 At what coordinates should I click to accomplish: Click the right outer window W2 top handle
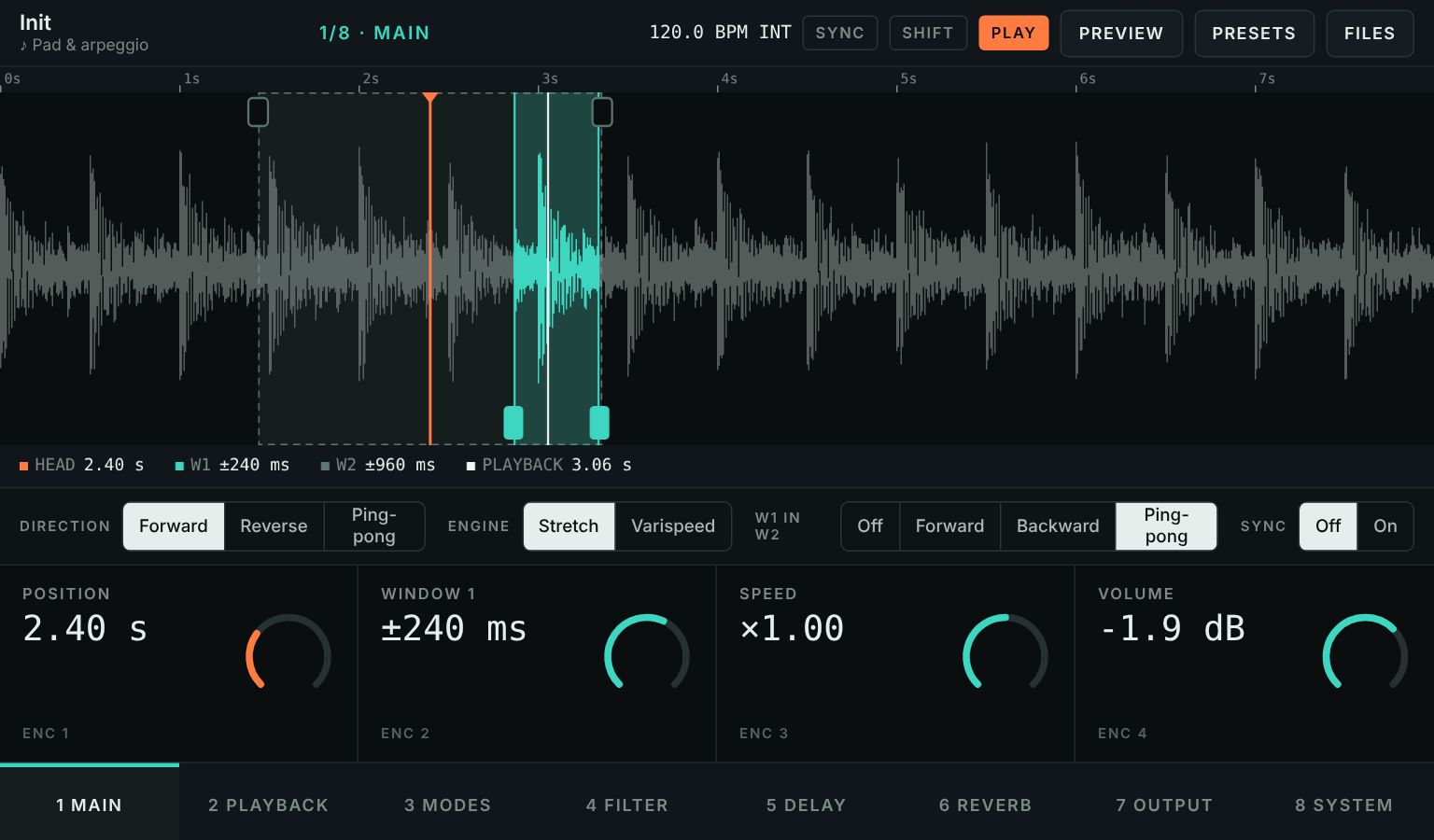point(602,112)
